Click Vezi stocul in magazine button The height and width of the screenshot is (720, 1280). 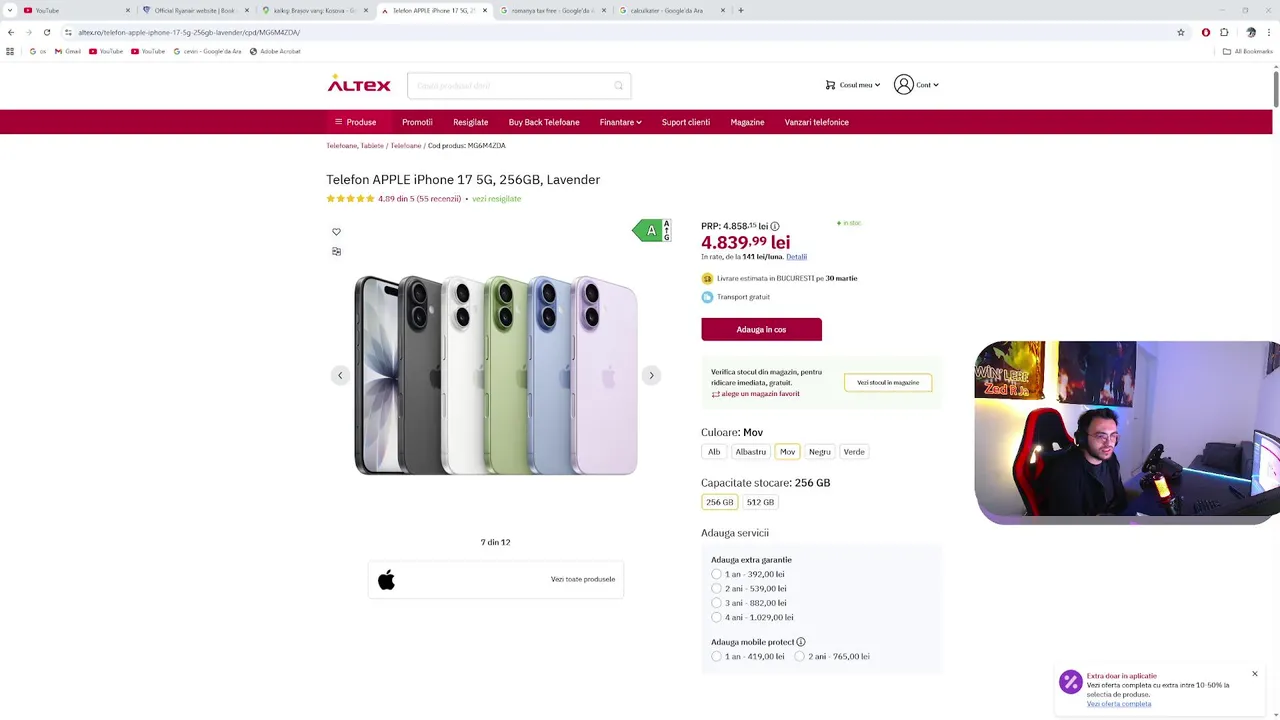887,382
